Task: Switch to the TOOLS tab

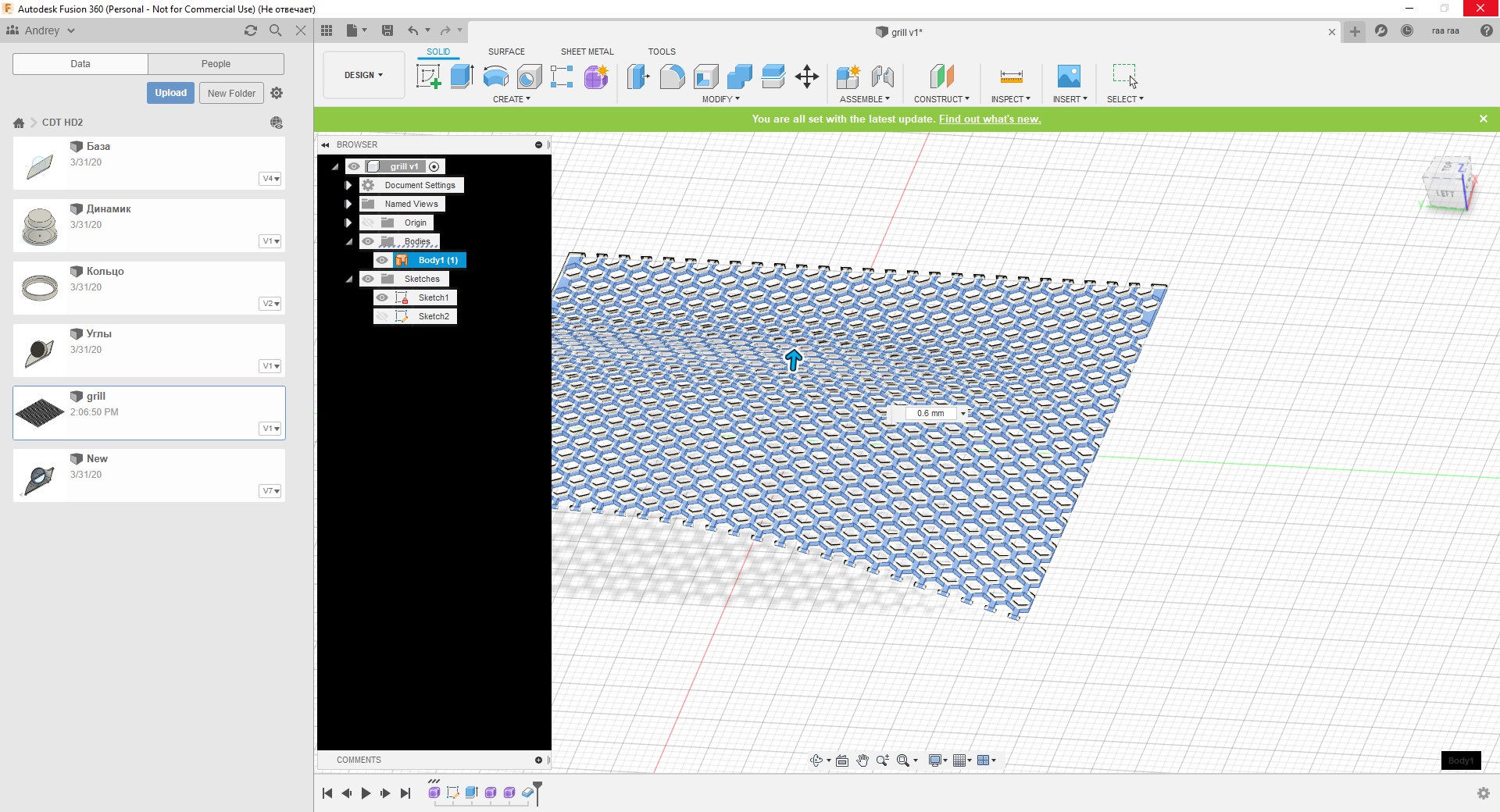Action: (662, 52)
